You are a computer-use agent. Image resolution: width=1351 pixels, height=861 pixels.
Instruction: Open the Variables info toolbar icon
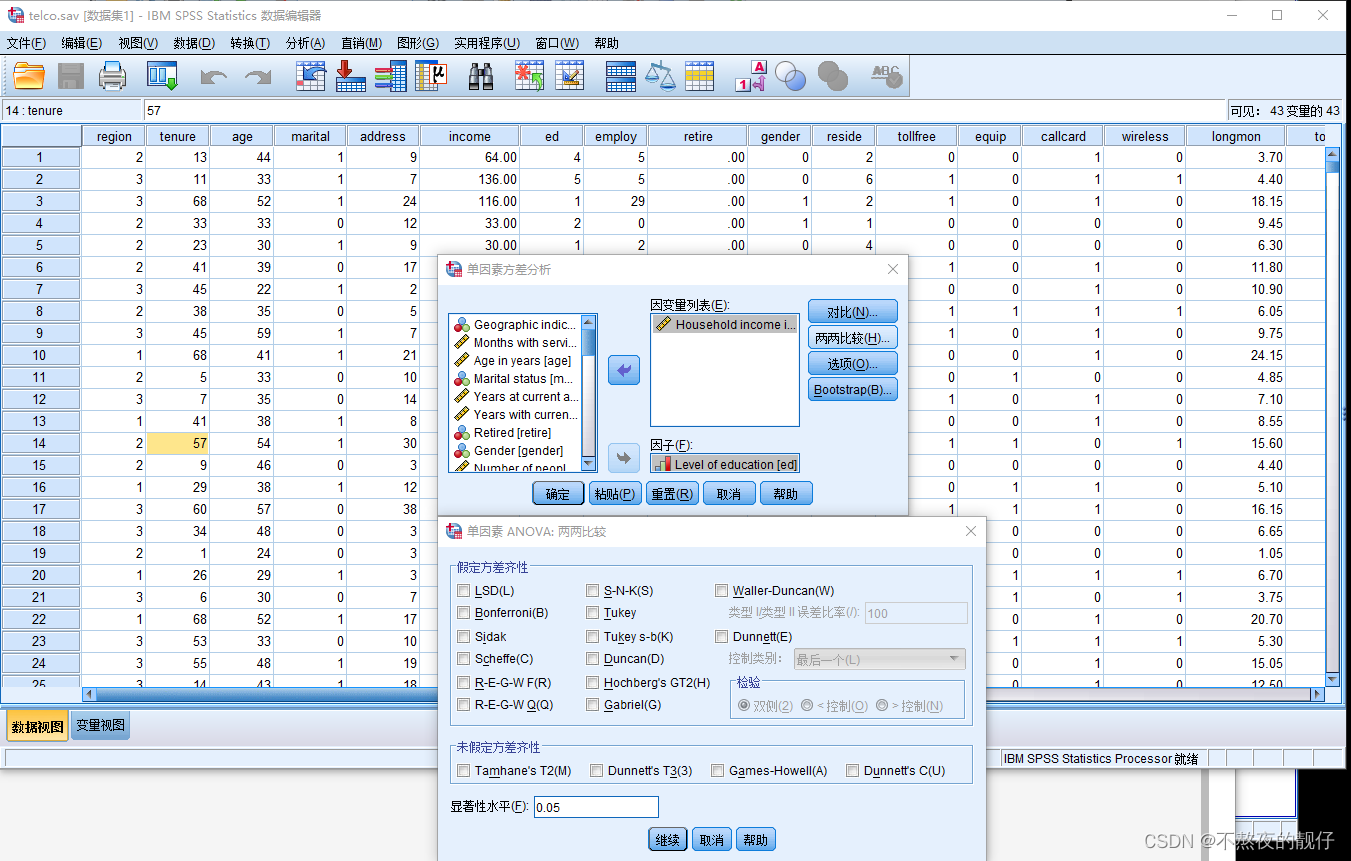390,76
